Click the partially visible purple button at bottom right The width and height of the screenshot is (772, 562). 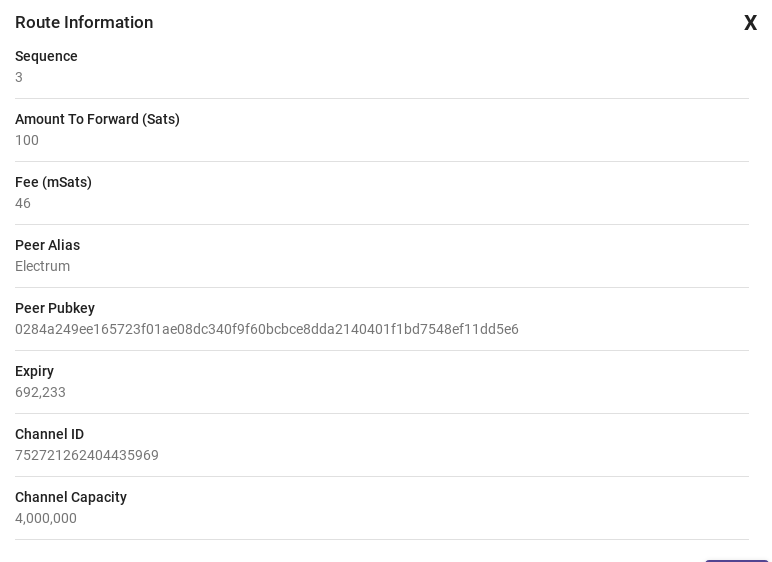[x=737, y=561]
